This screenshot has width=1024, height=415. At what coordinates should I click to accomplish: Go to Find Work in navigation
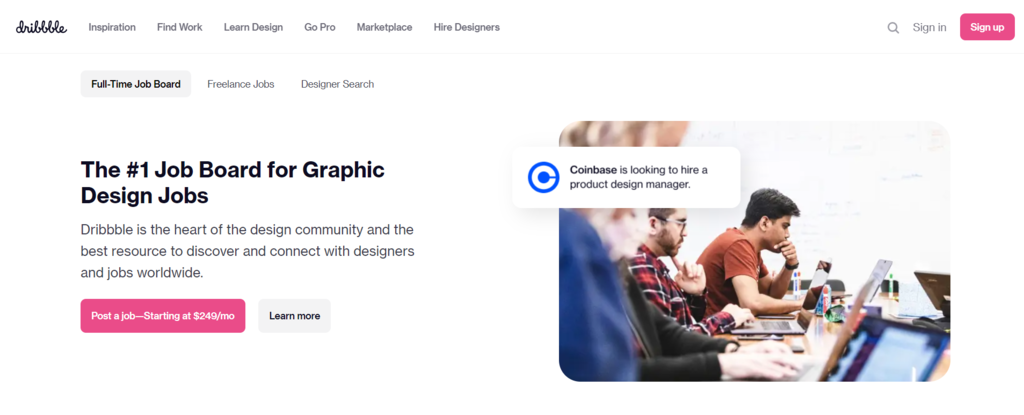(x=179, y=27)
